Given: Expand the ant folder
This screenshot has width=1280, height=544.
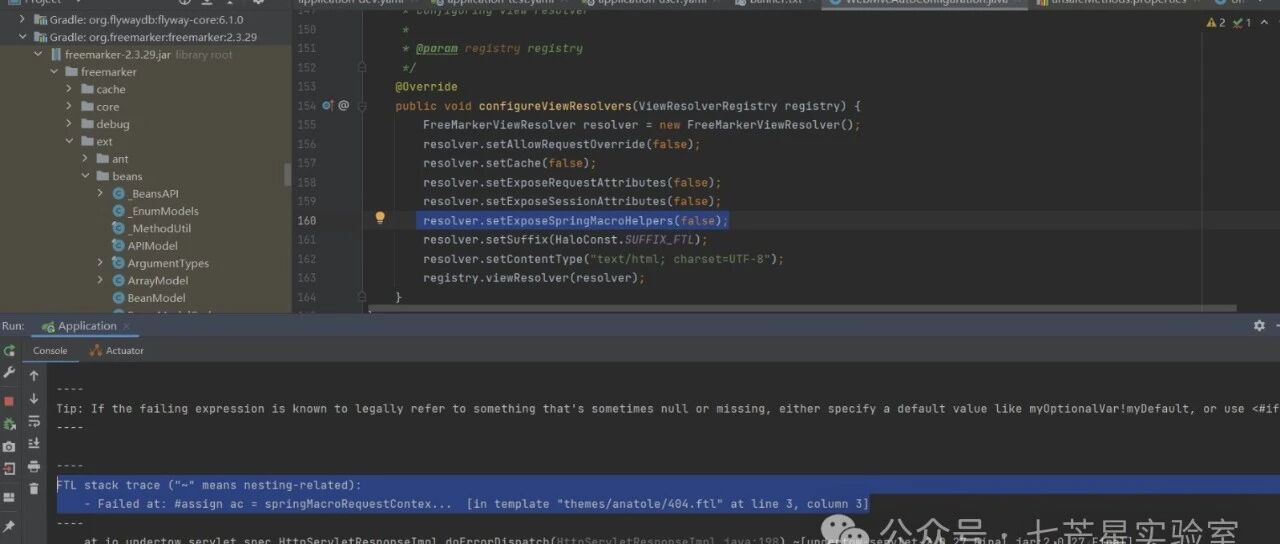Looking at the screenshot, I should click(x=86, y=159).
